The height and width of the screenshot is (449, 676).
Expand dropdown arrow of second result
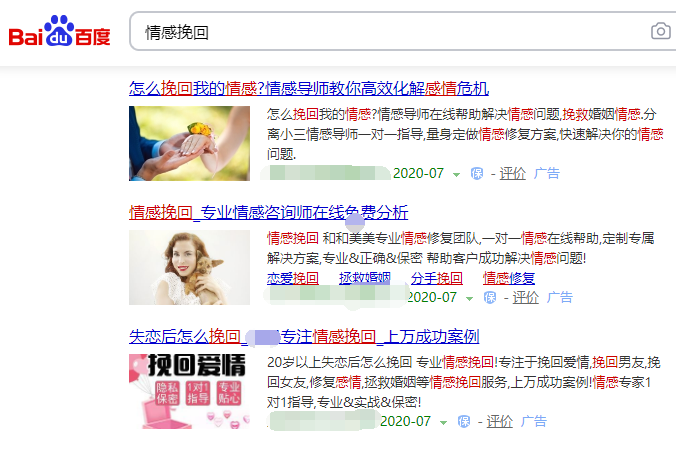click(x=469, y=298)
